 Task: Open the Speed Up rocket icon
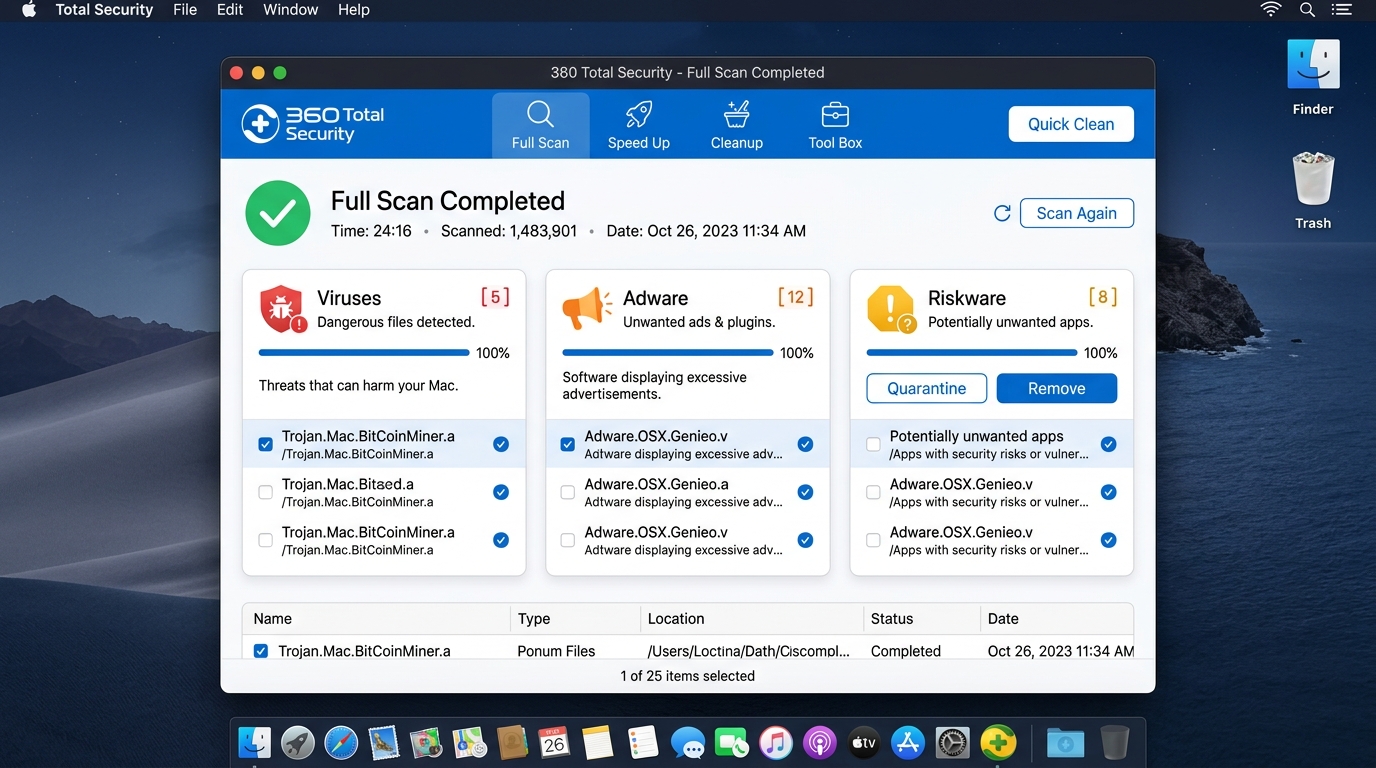(638, 114)
